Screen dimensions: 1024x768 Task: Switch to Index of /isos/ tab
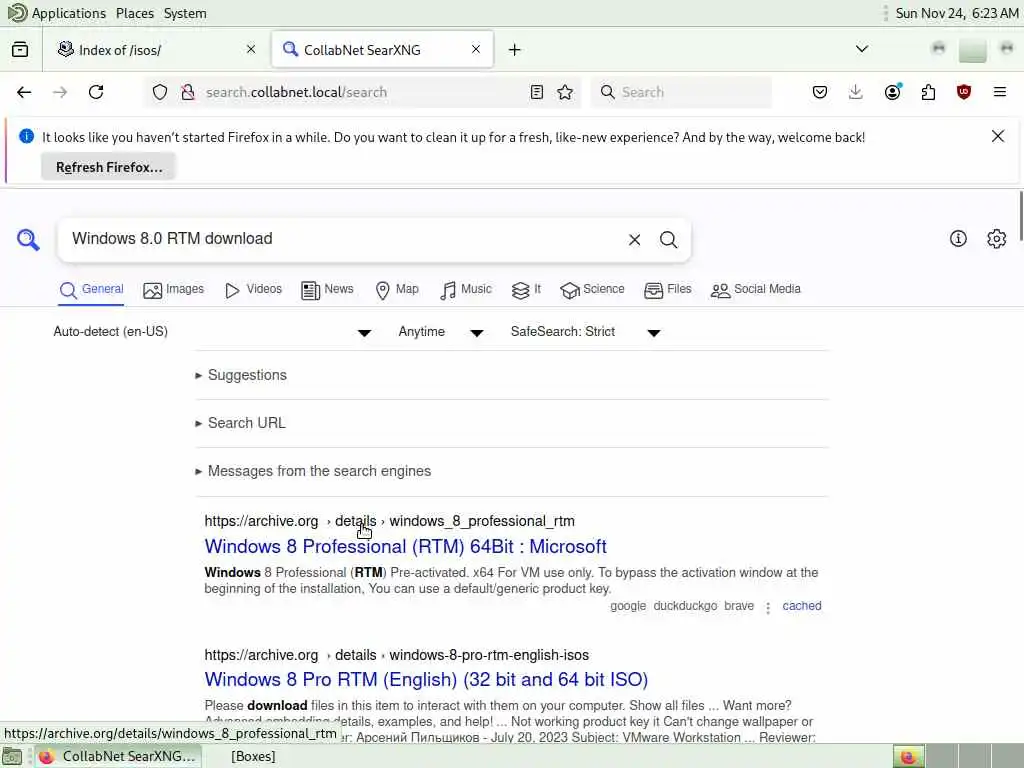(x=156, y=50)
